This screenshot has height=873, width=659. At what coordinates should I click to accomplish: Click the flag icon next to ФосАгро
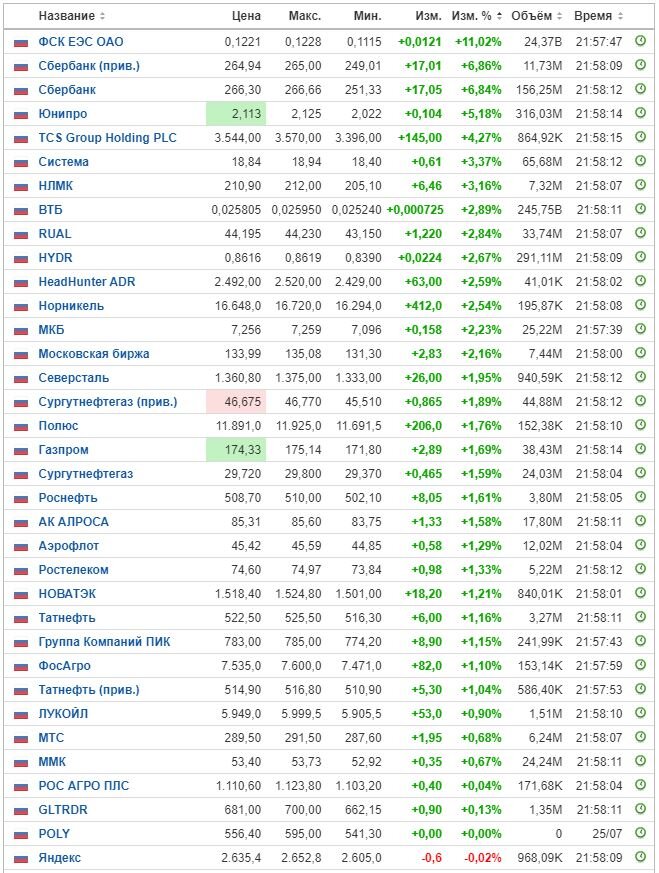coord(21,666)
